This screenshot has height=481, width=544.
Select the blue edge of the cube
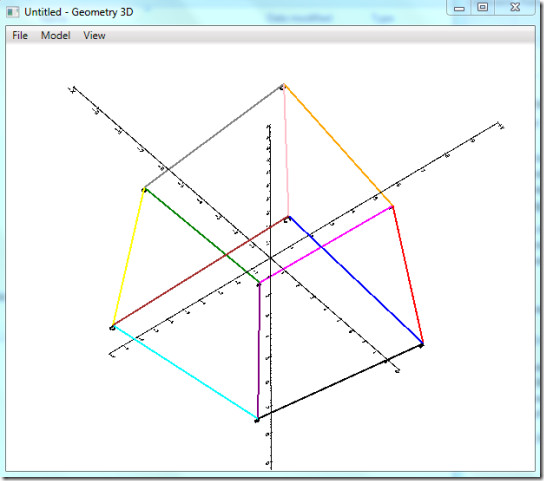point(356,280)
